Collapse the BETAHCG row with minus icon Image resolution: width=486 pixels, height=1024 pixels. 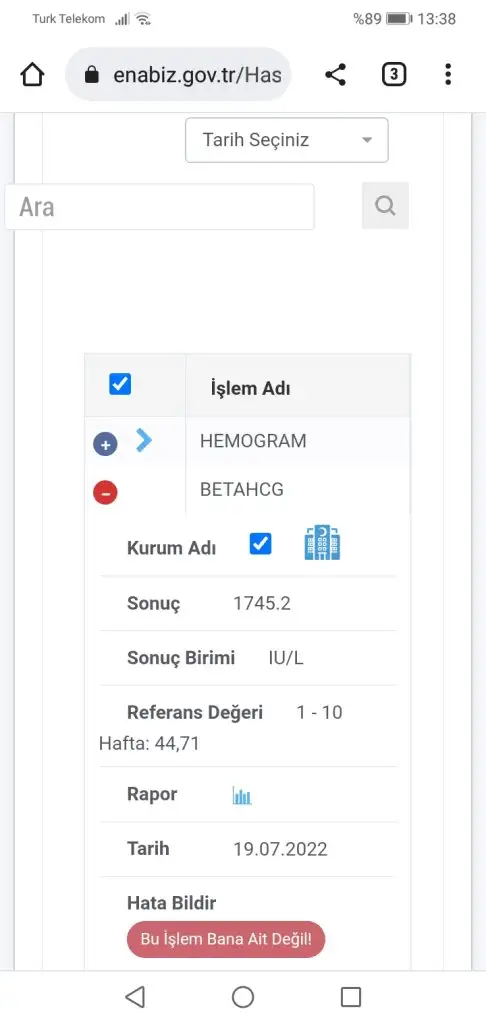coord(105,492)
